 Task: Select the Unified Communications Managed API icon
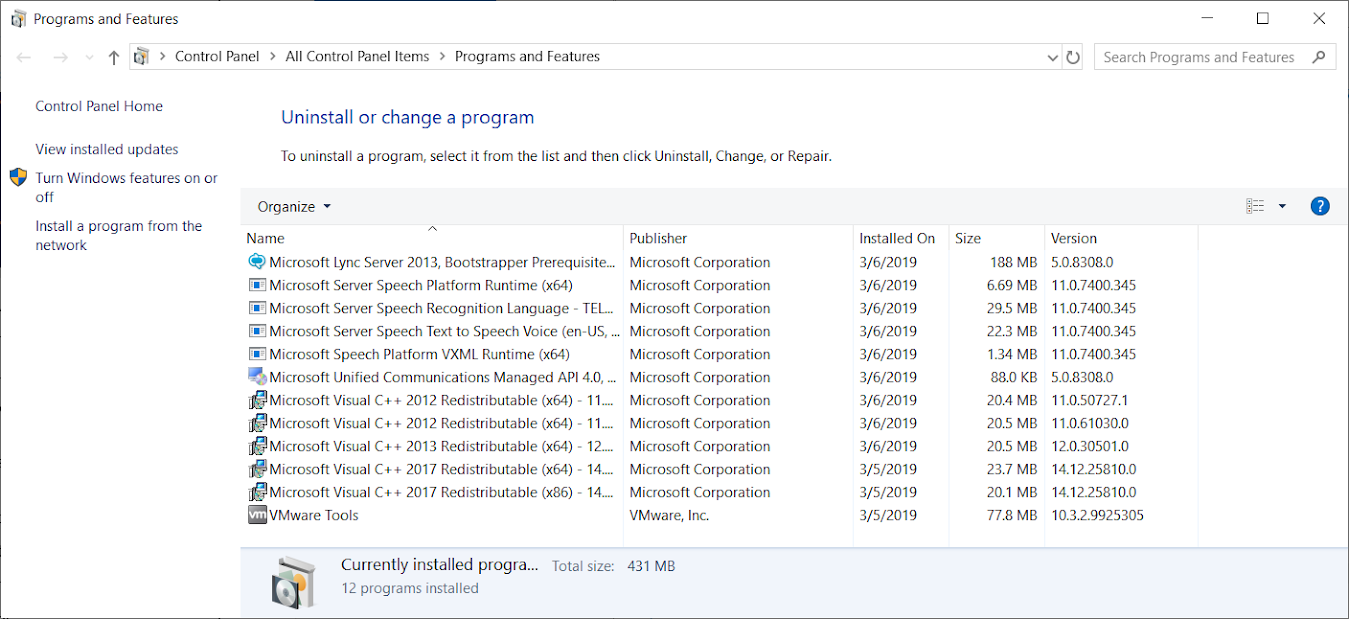pyautogui.click(x=257, y=377)
